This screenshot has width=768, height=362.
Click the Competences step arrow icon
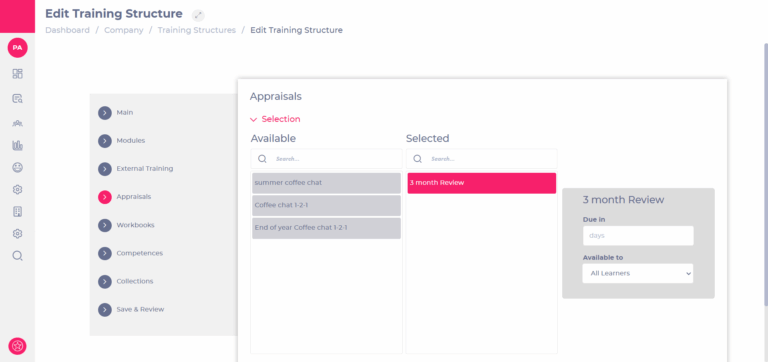click(x=105, y=253)
